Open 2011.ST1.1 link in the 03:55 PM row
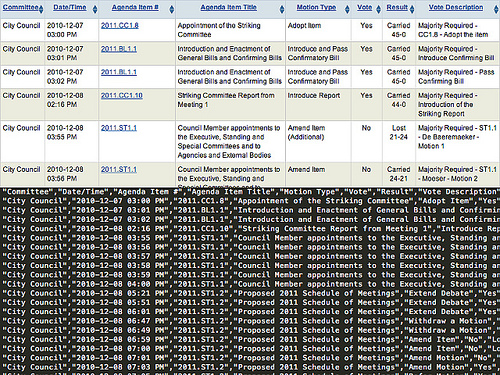The image size is (500, 375). point(119,128)
